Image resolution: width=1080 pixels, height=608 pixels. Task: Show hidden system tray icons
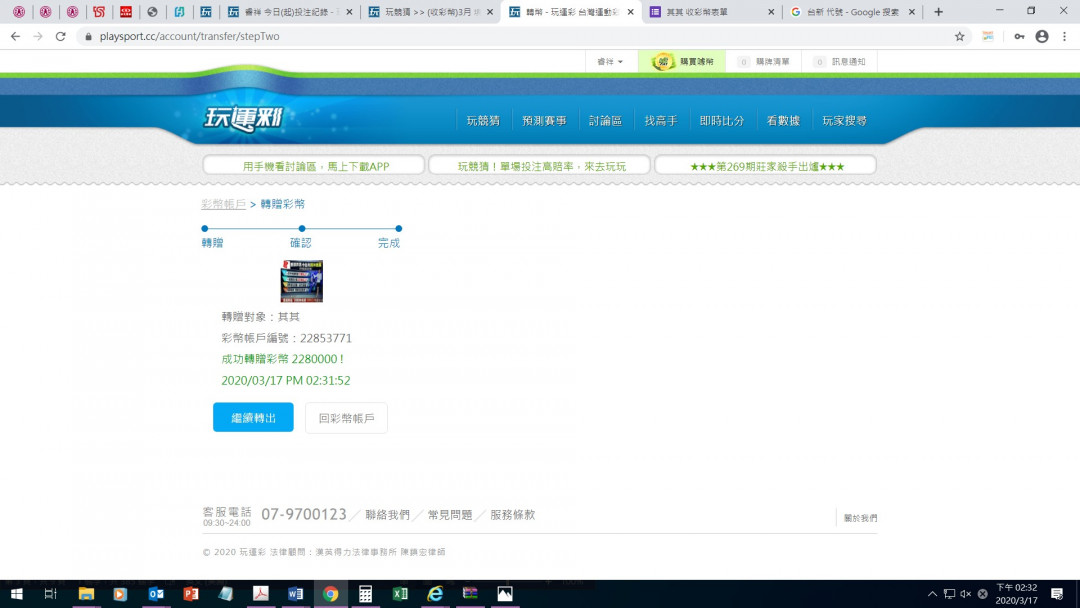point(932,594)
